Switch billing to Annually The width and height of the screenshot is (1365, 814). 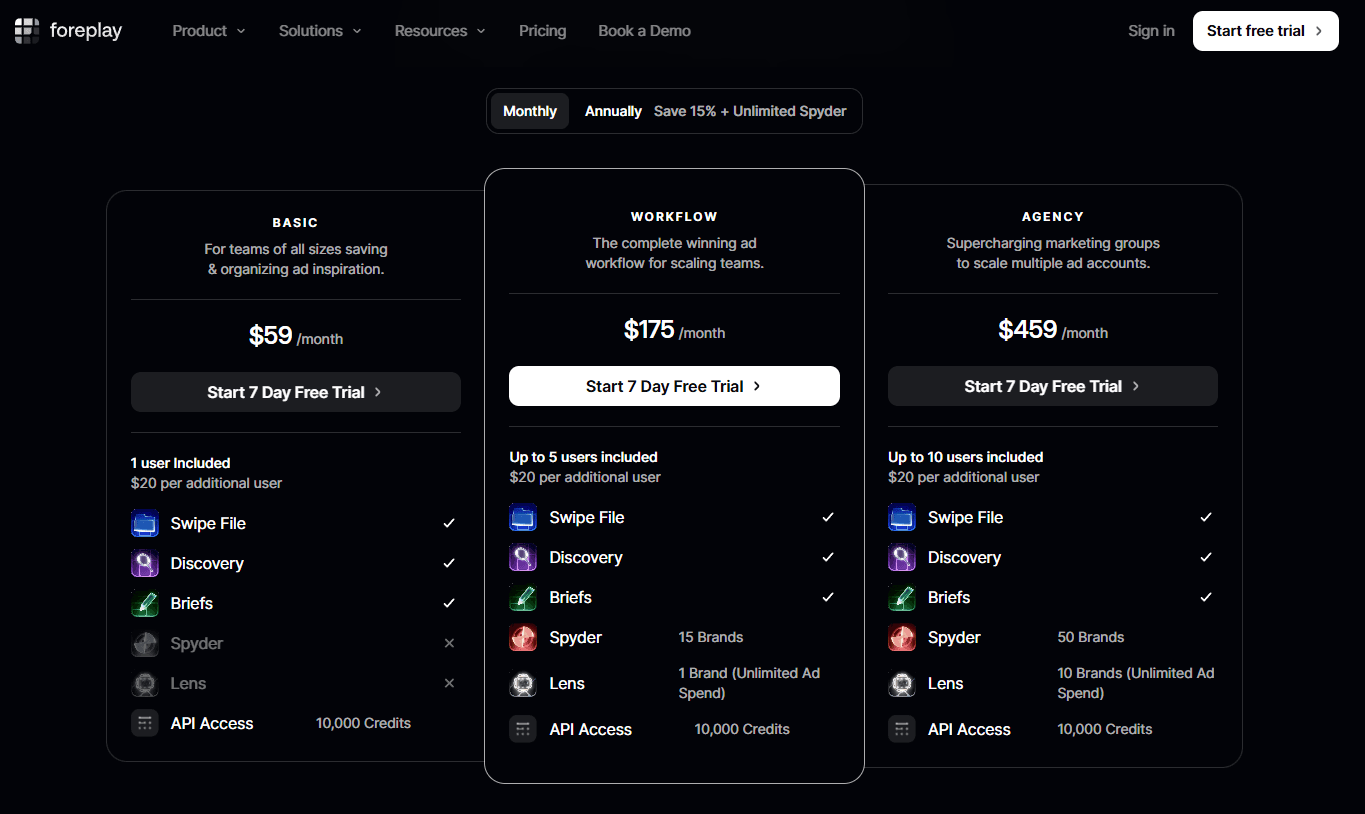click(x=613, y=110)
